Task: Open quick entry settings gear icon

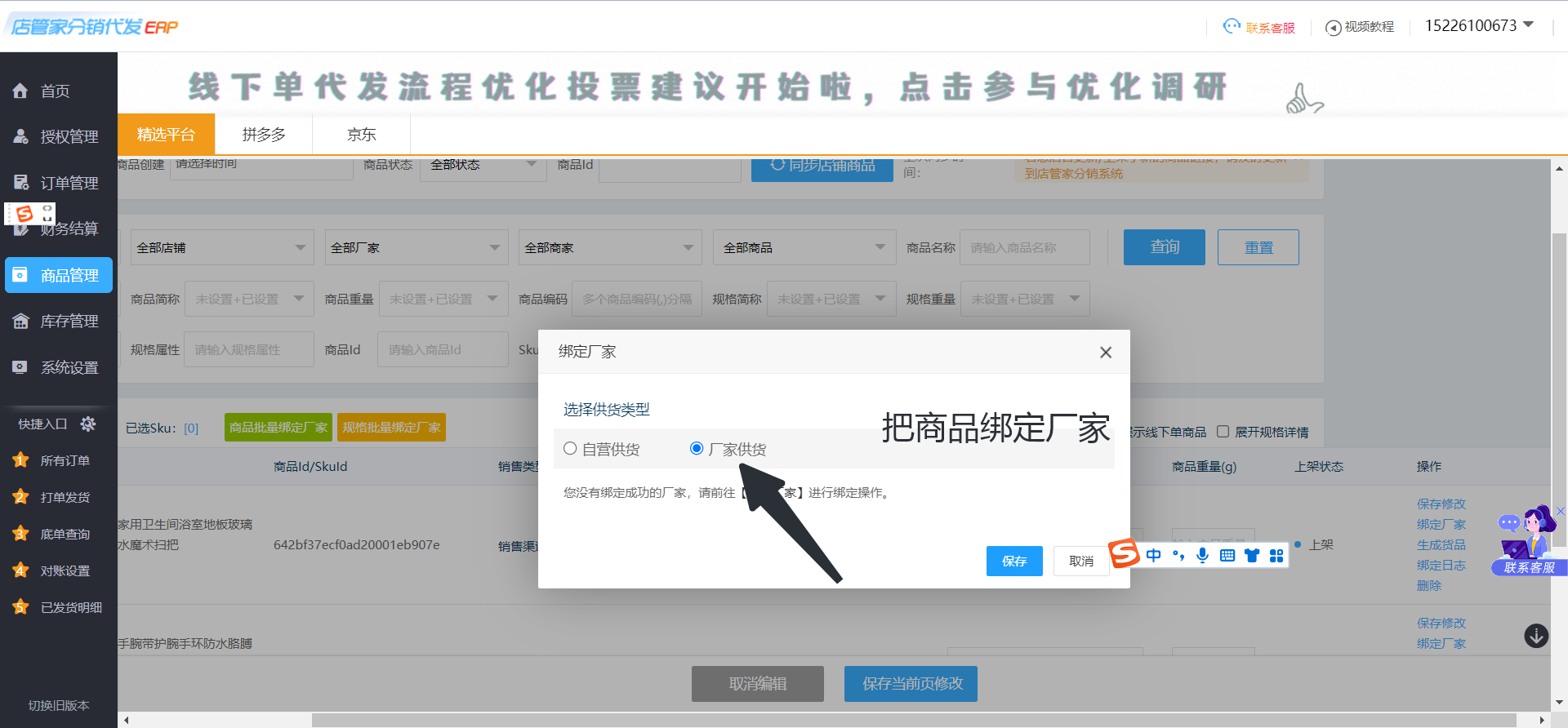Action: click(88, 424)
